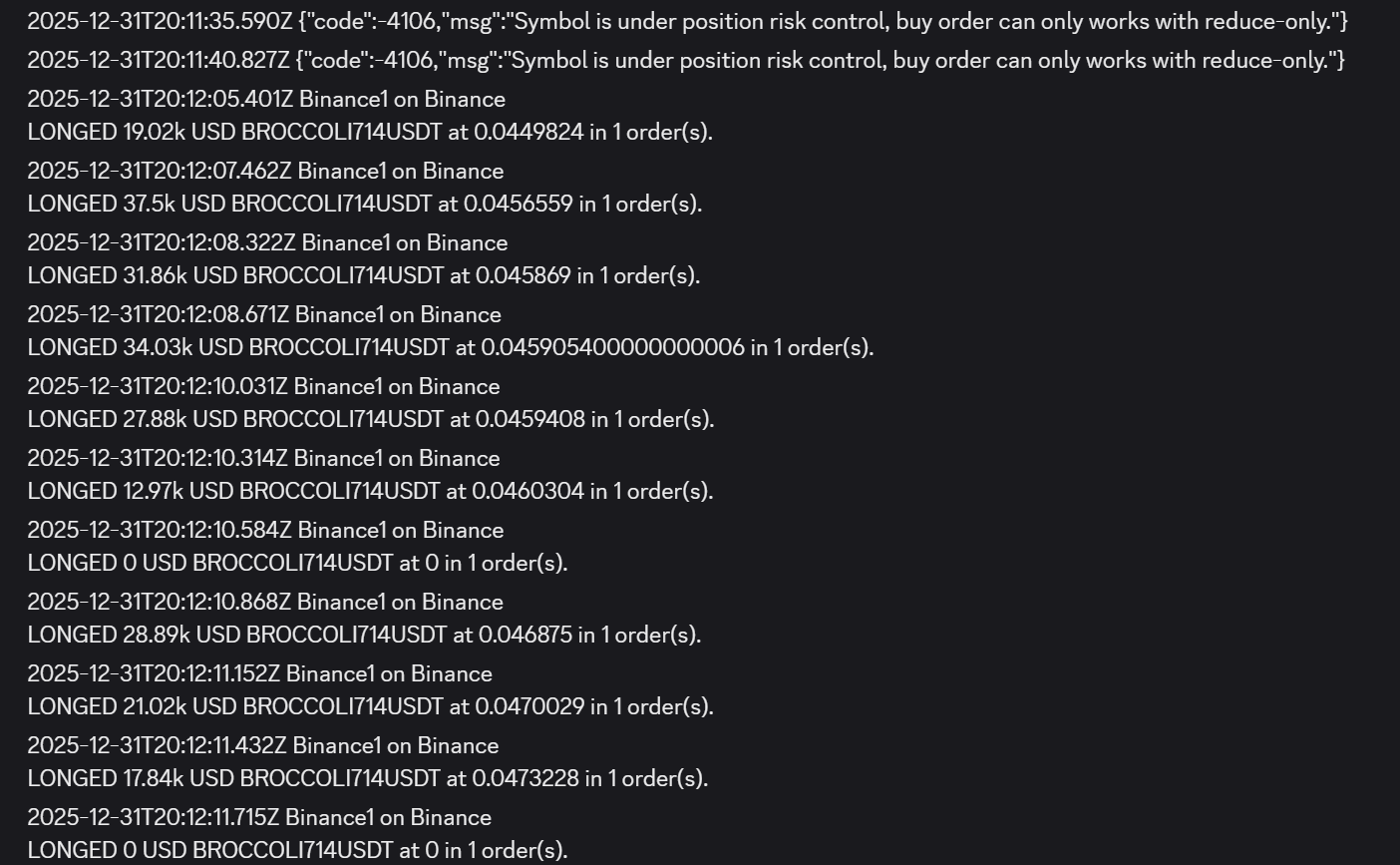Select the 20:12:11.432Z Binance1 line
This screenshot has height=865, width=1400.
tap(262, 745)
